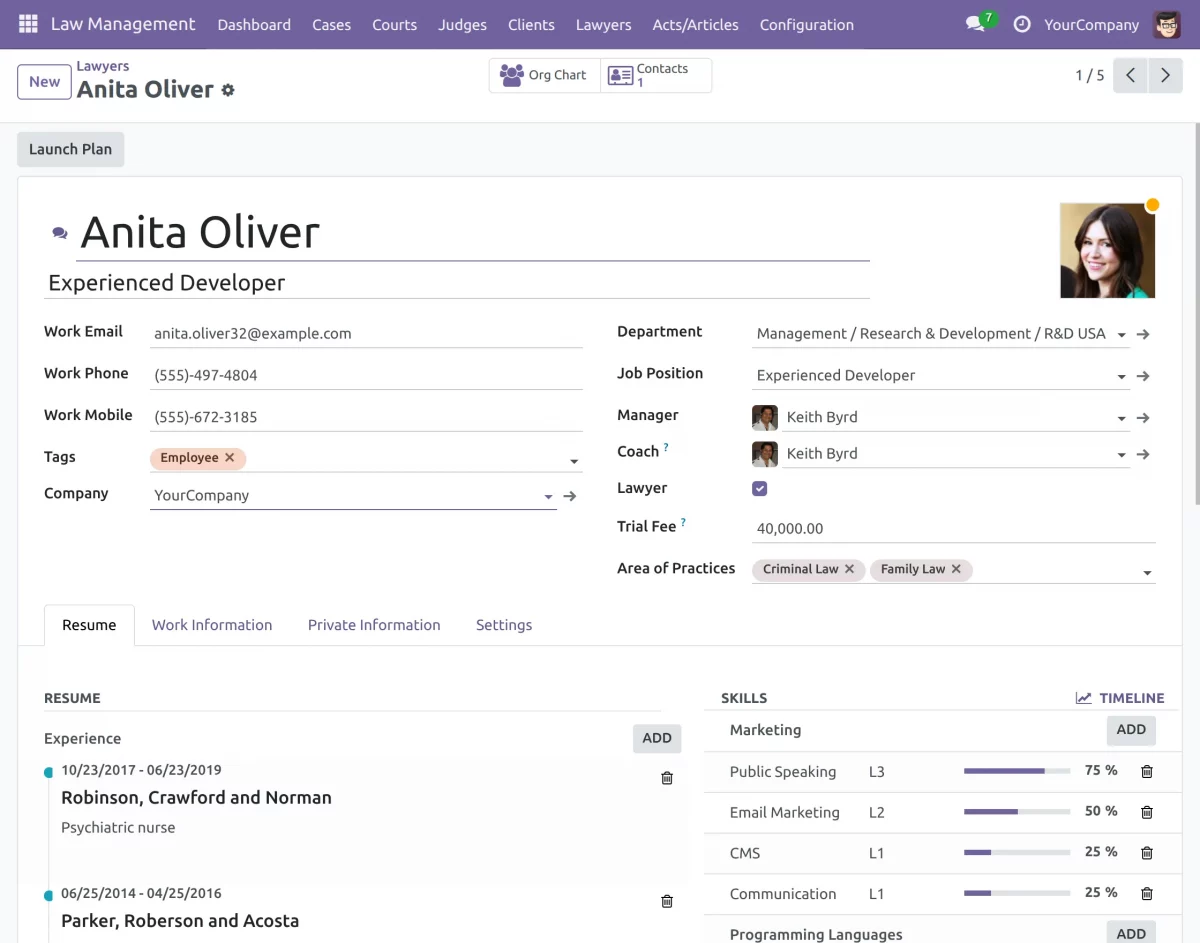Screen dimensions: 1200x943
Task: Click the Email Marketing progress bar
Action: click(1016, 812)
